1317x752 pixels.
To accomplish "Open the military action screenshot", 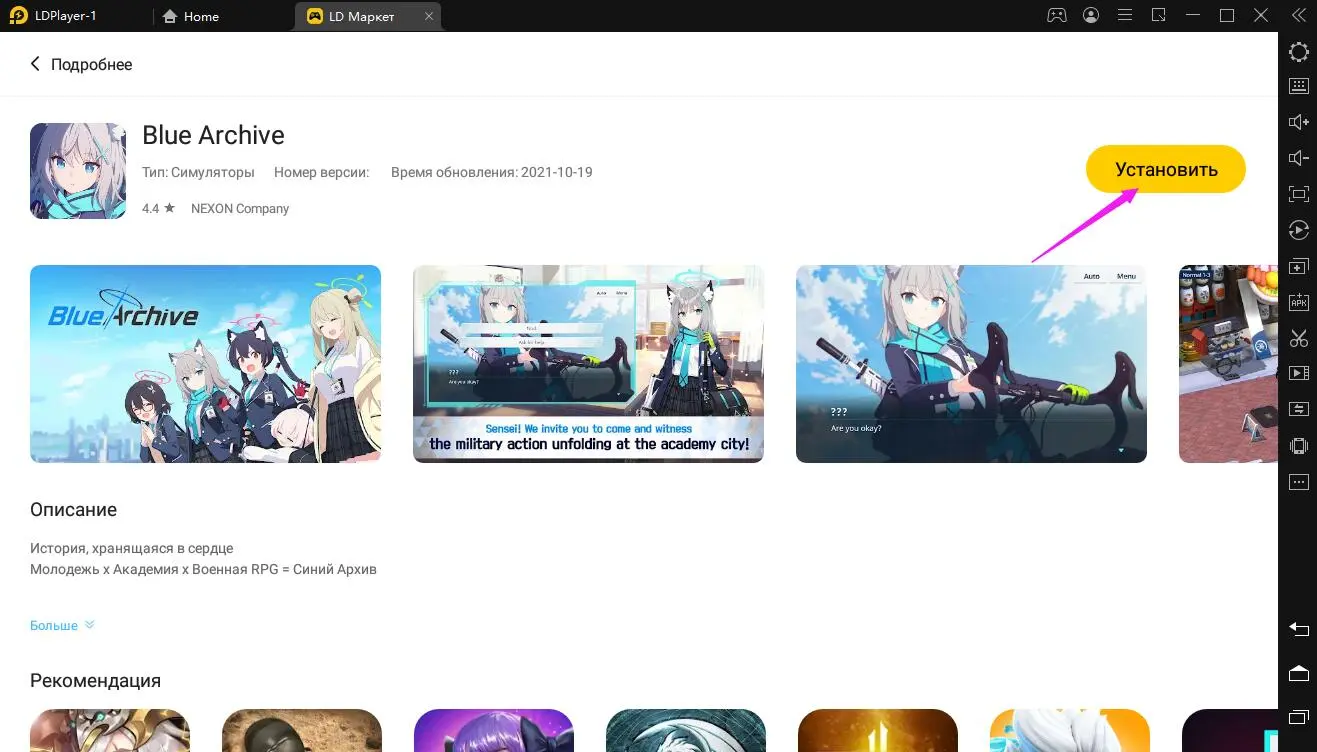I will (588, 364).
